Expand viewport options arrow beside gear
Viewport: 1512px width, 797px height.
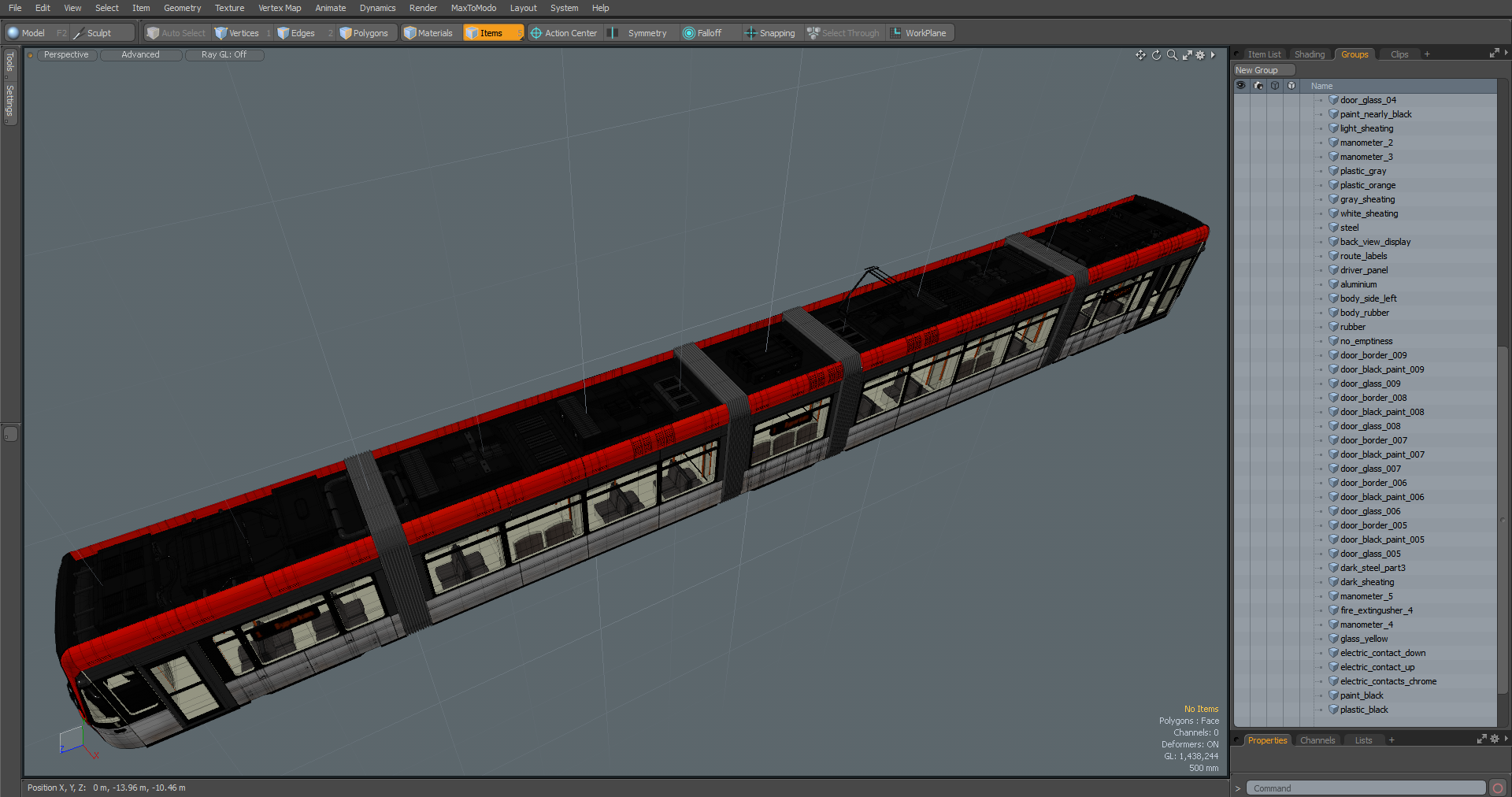click(x=1213, y=55)
